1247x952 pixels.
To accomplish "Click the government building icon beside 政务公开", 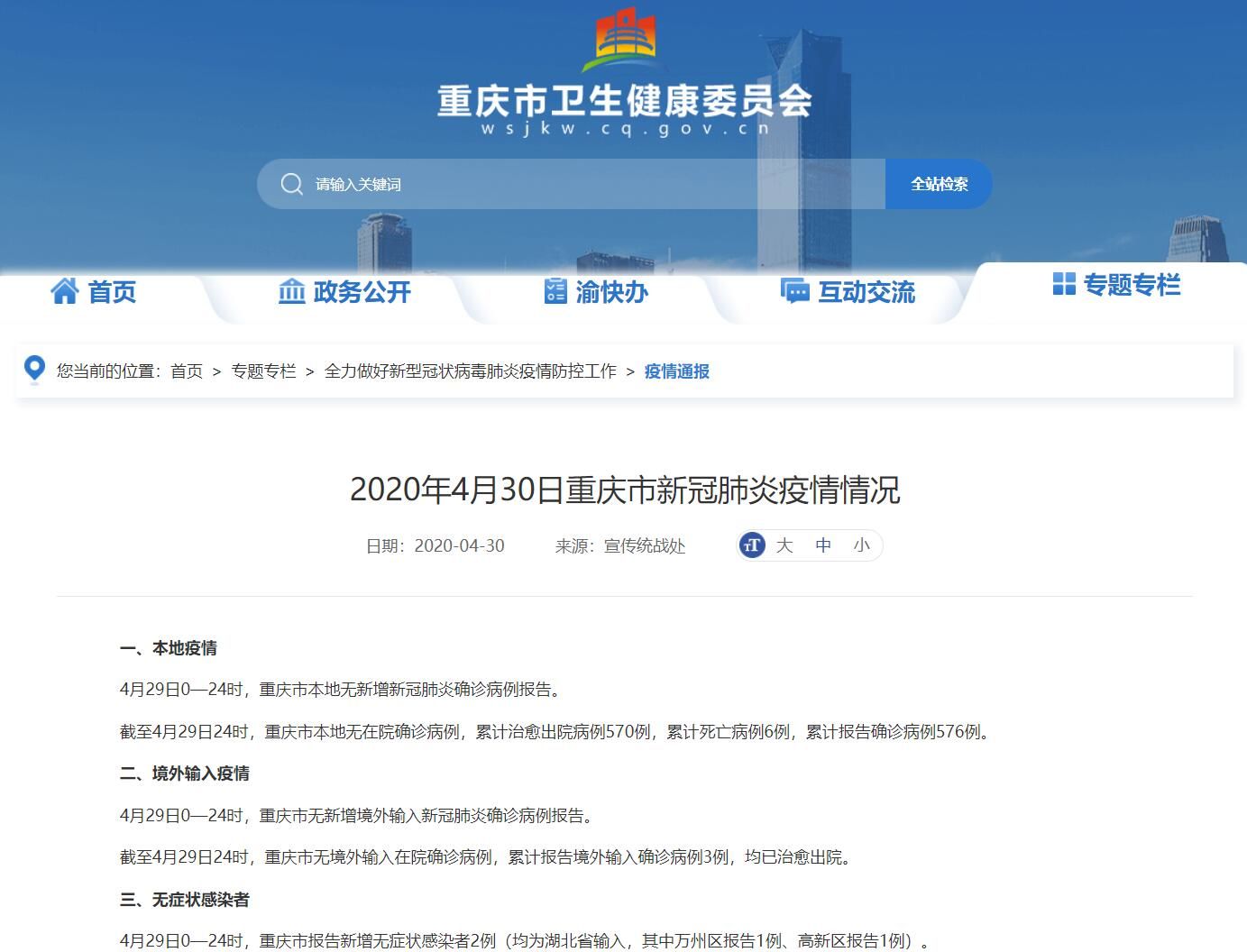I will (291, 291).
